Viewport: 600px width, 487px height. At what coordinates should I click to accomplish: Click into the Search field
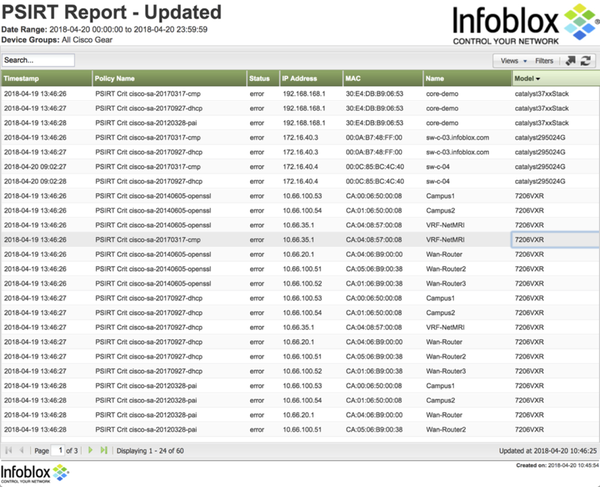coord(38,60)
